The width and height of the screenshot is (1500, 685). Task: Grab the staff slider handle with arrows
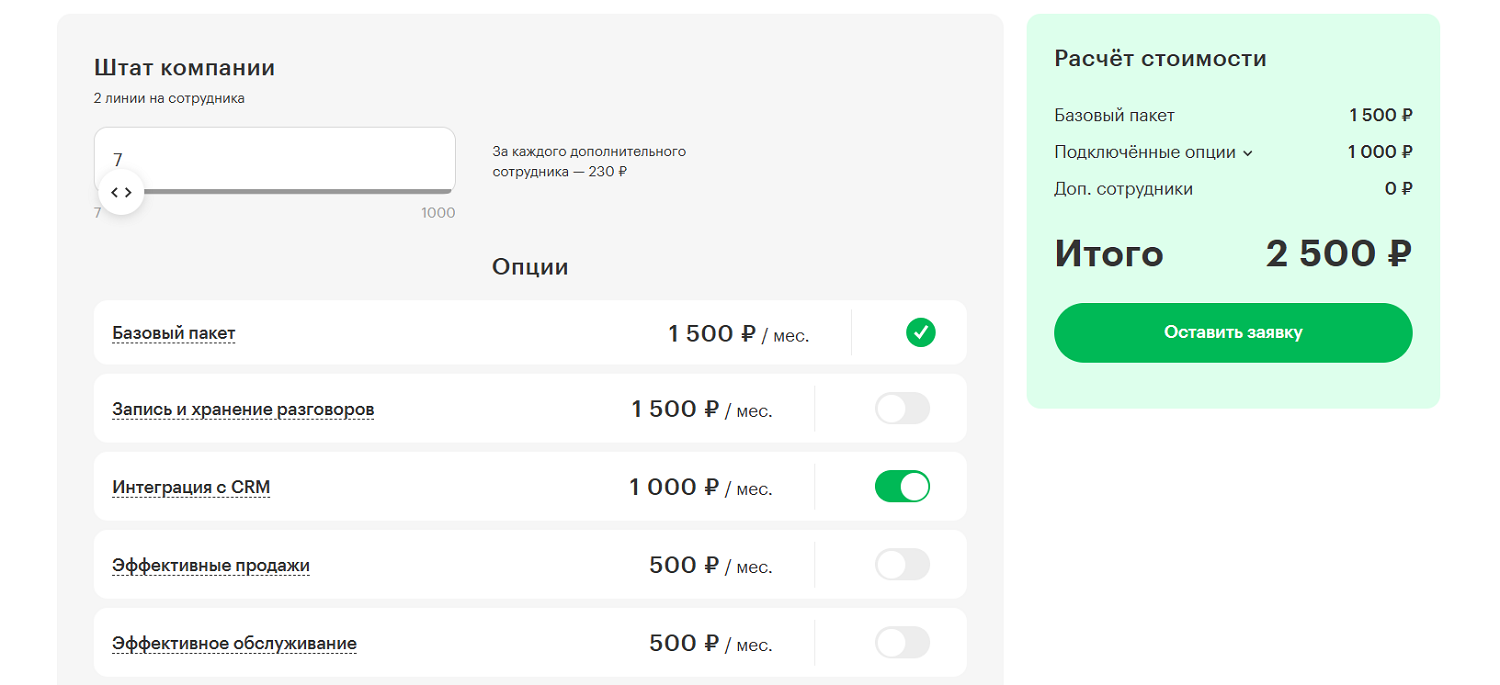pos(121,192)
